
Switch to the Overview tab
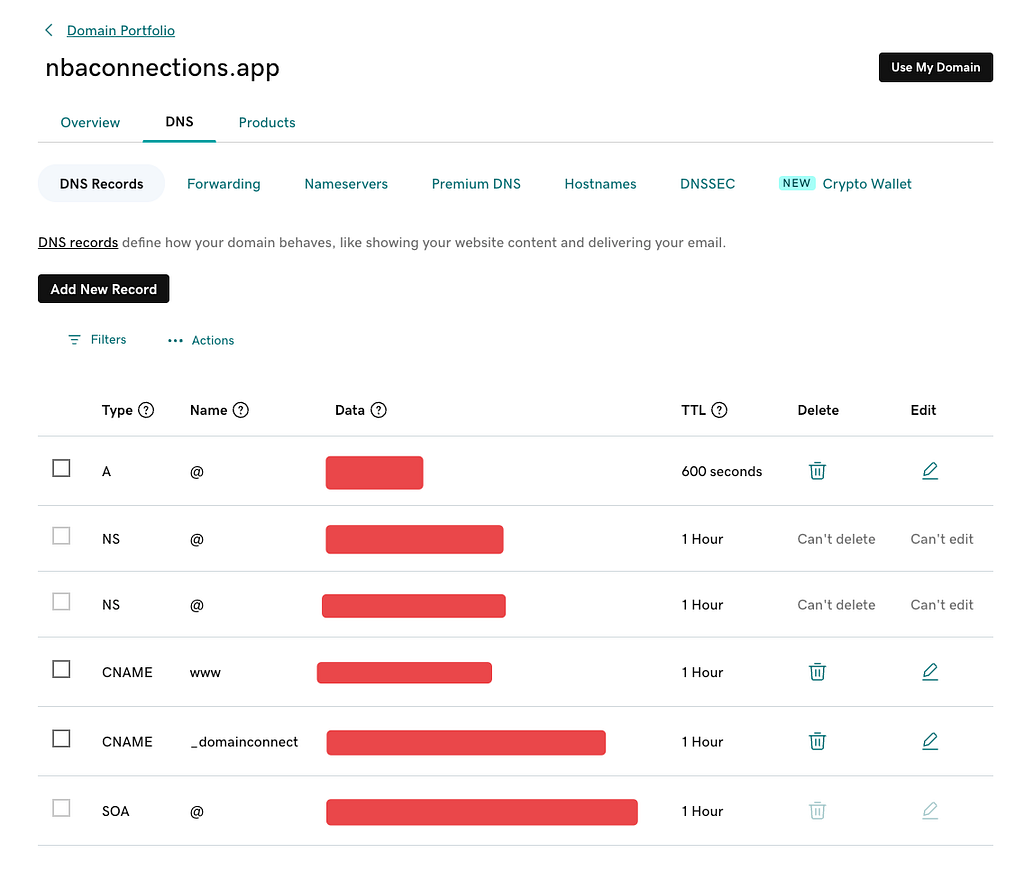[x=90, y=123]
